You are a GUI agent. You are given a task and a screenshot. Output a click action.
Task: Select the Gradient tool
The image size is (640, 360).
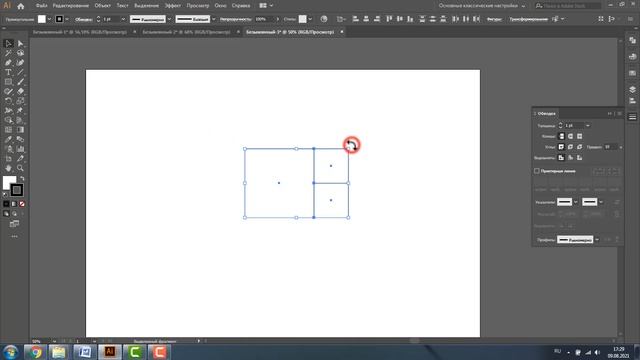20,130
